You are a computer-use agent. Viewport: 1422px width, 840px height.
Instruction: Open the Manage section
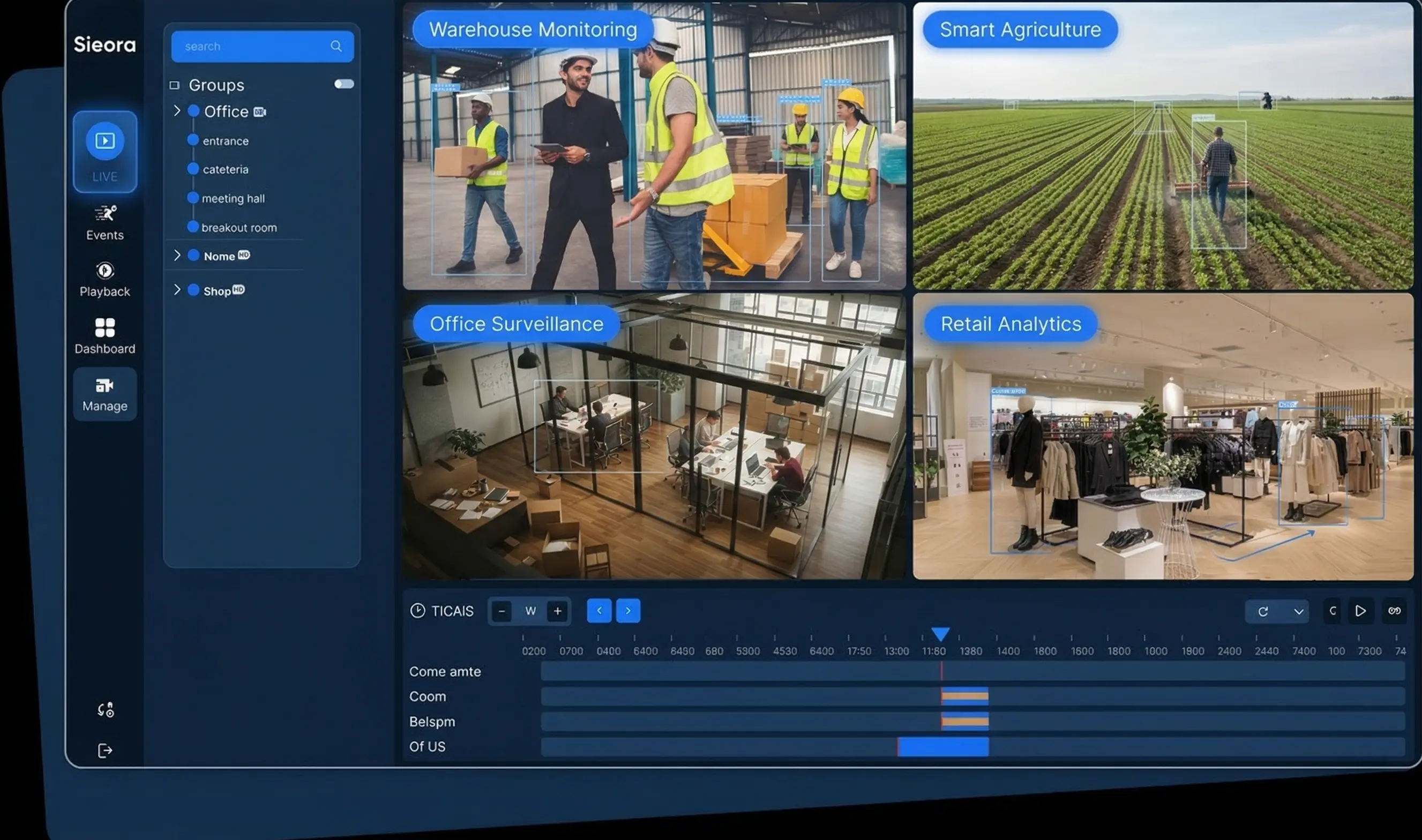click(x=104, y=391)
